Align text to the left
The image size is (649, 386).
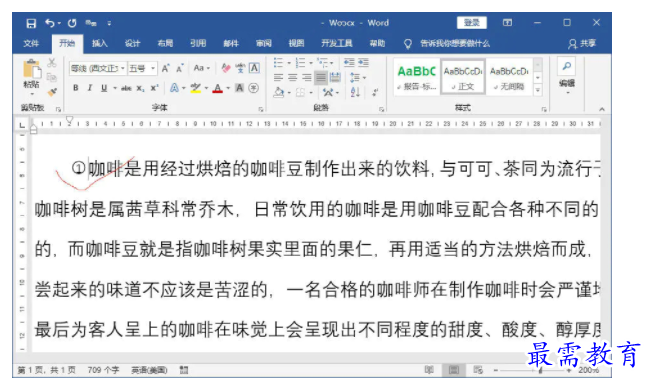(279, 77)
